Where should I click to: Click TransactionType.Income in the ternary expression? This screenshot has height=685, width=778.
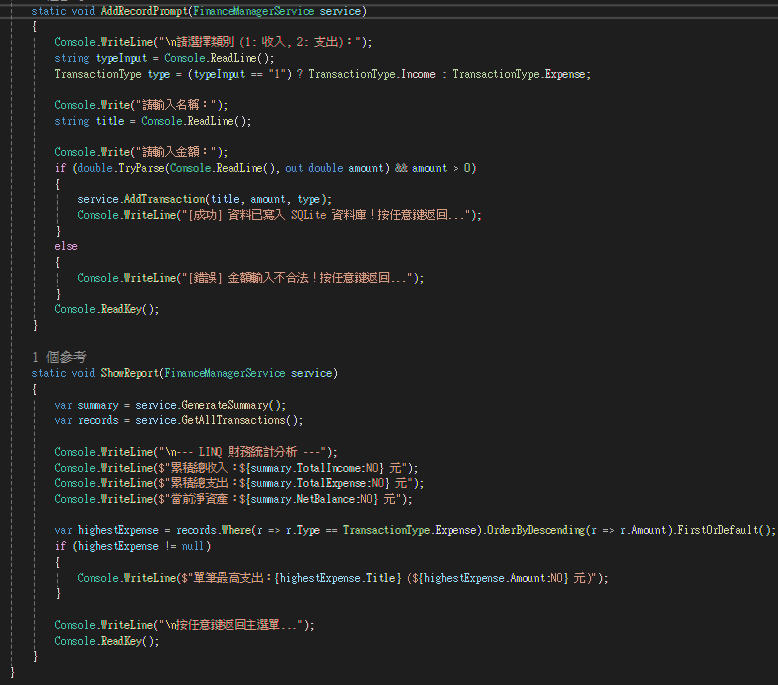[372, 74]
